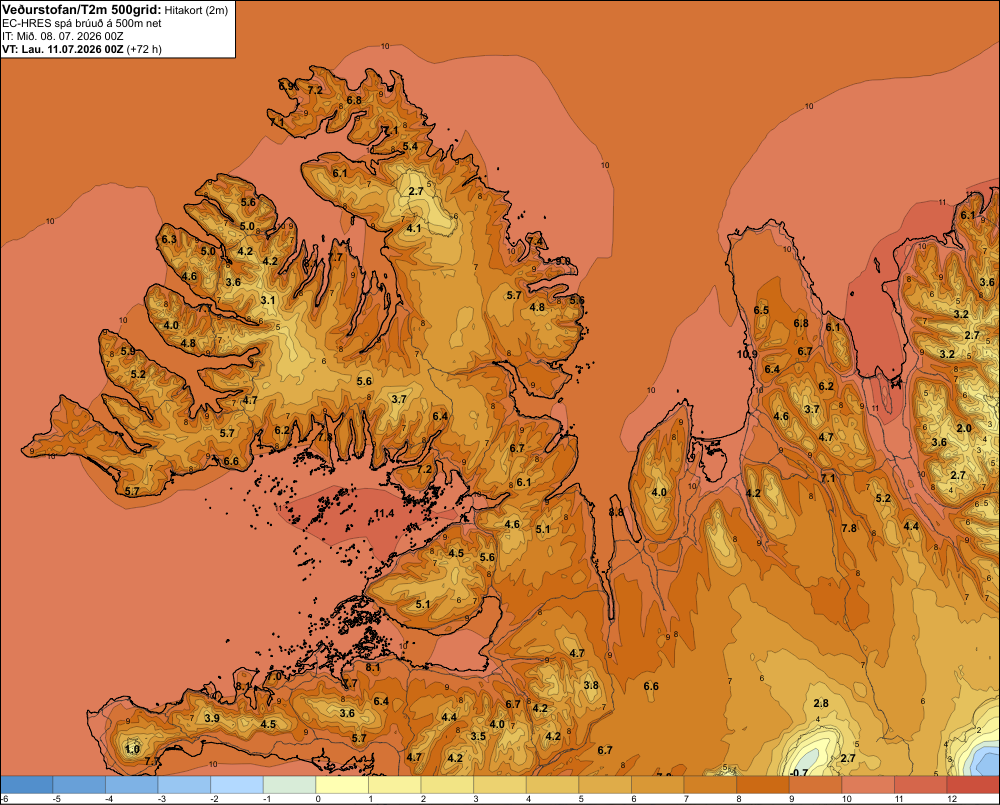Viewport: 1000px width, 805px height.
Task: Select the legend swatch between 8 and 9
Action: pos(763,784)
